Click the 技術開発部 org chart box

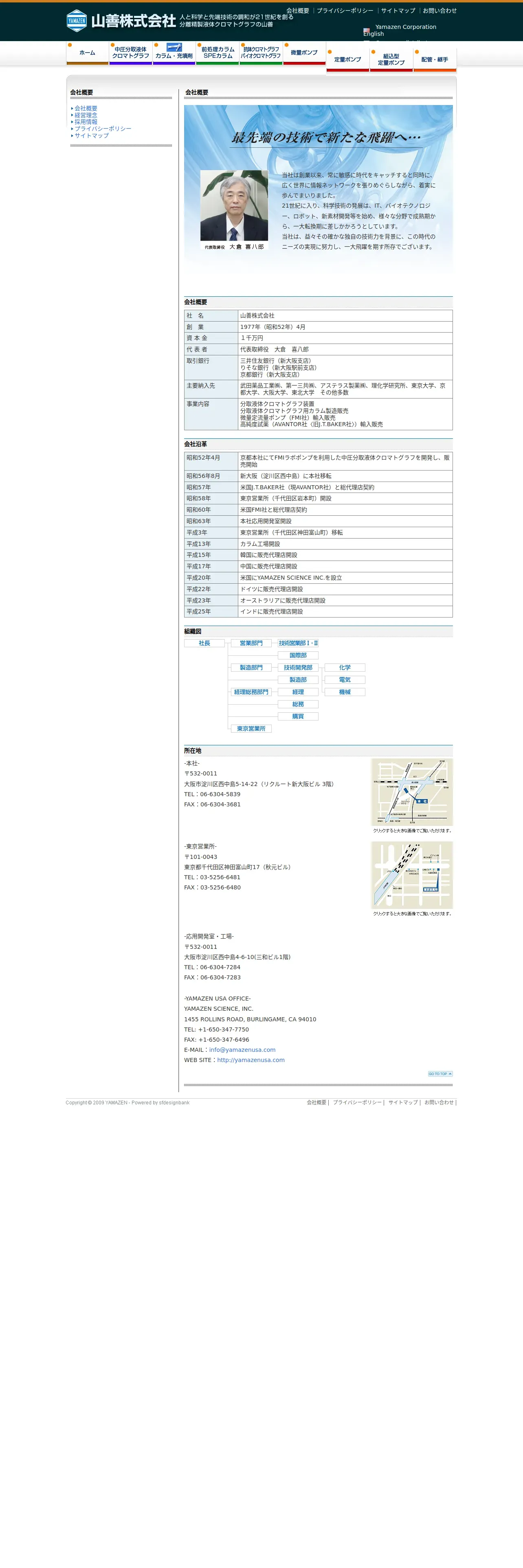(x=298, y=668)
